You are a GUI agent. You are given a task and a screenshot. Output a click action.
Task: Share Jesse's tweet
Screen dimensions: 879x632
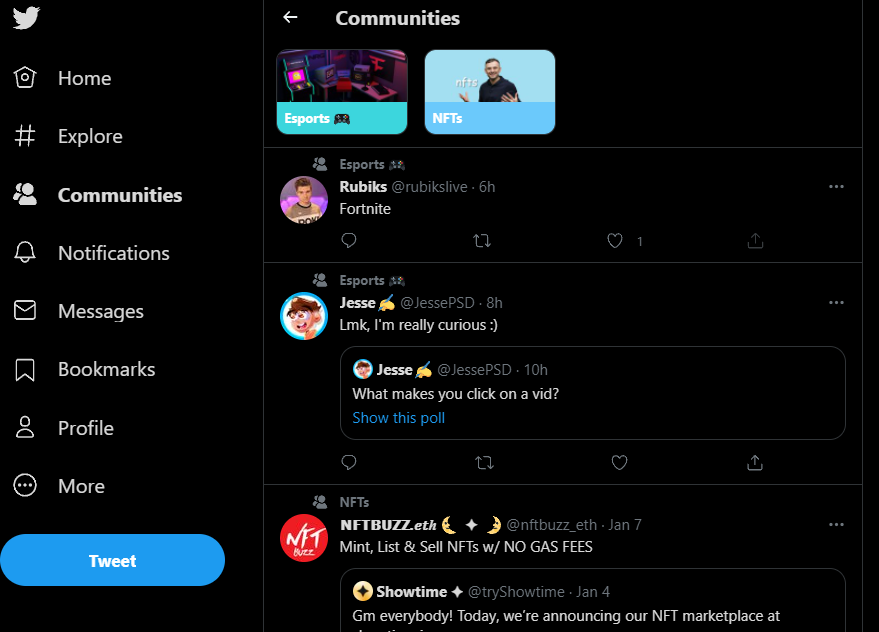coord(755,462)
